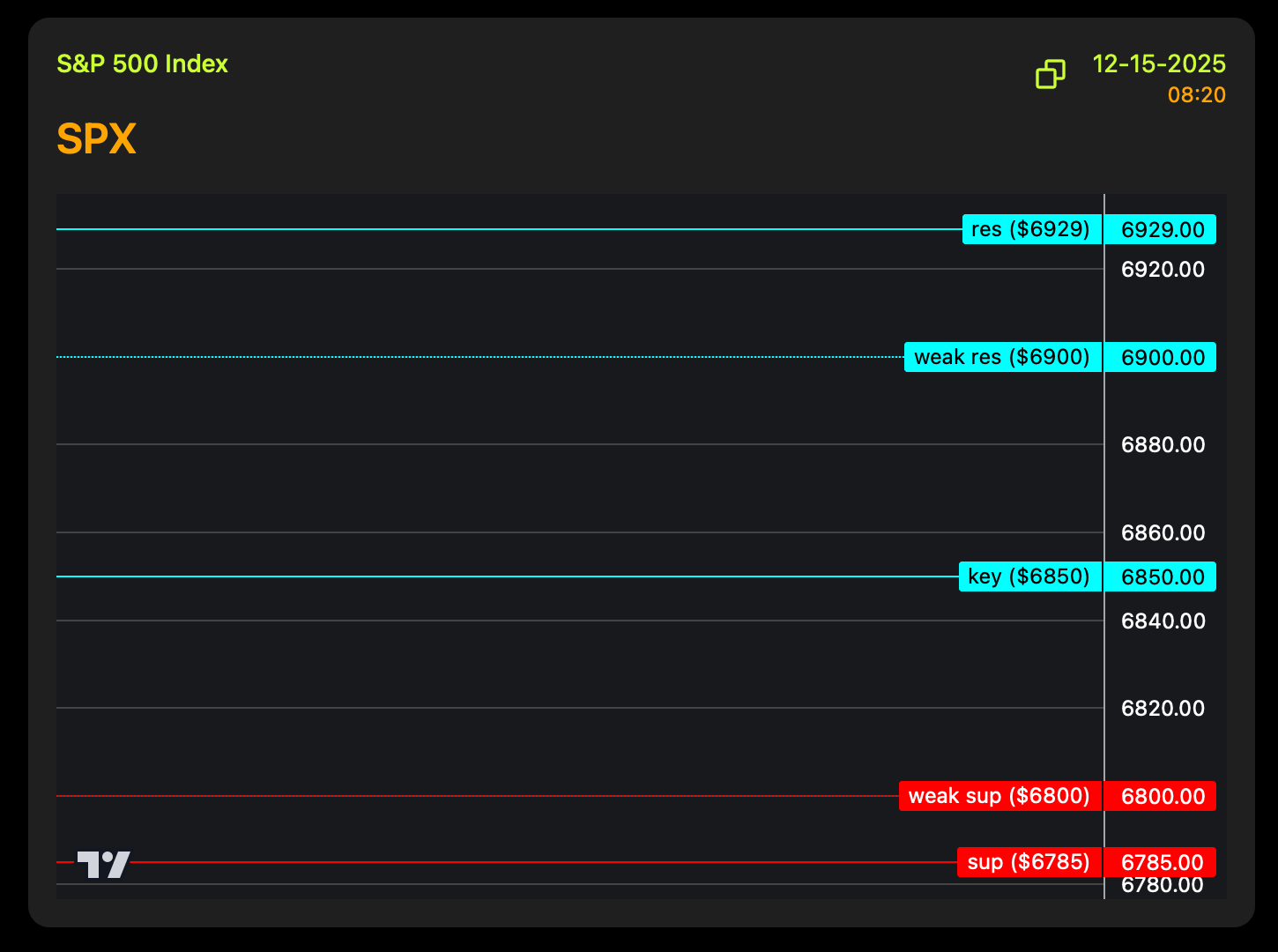This screenshot has width=1278, height=952.
Task: Click the 6820.00 price axis value
Action: (1162, 709)
